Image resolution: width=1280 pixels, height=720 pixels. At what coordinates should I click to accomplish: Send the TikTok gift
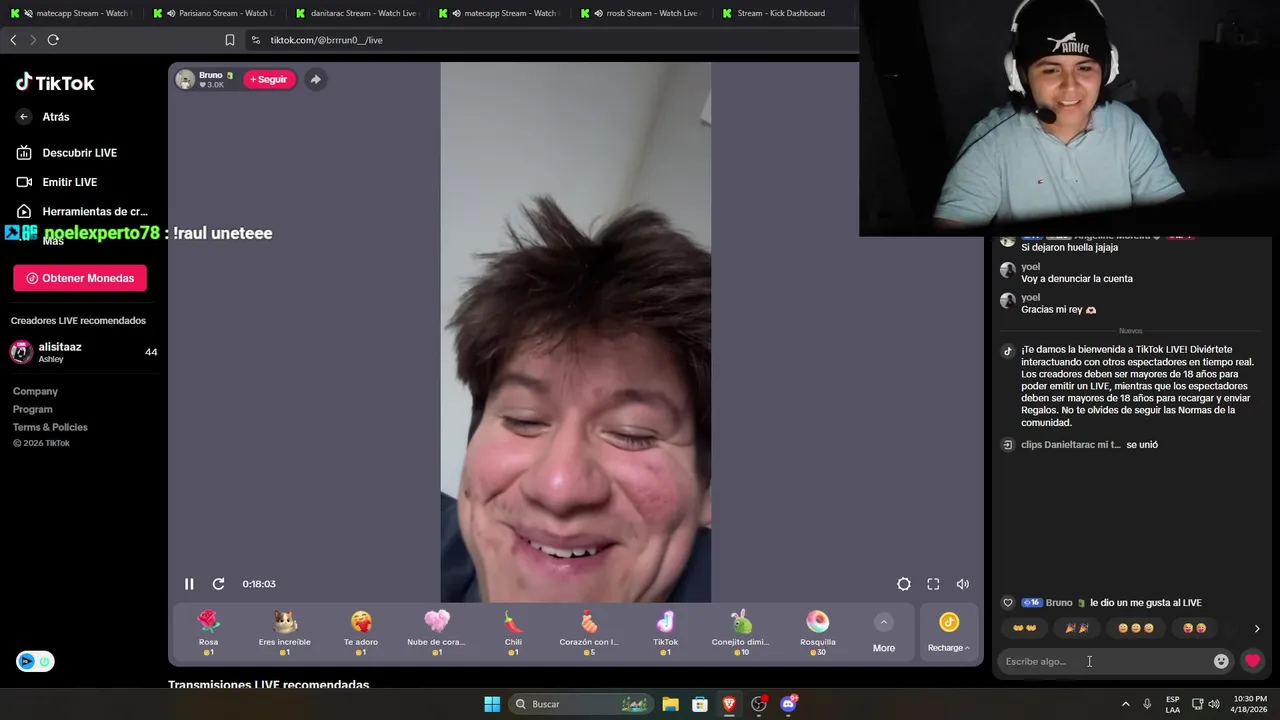click(x=665, y=632)
